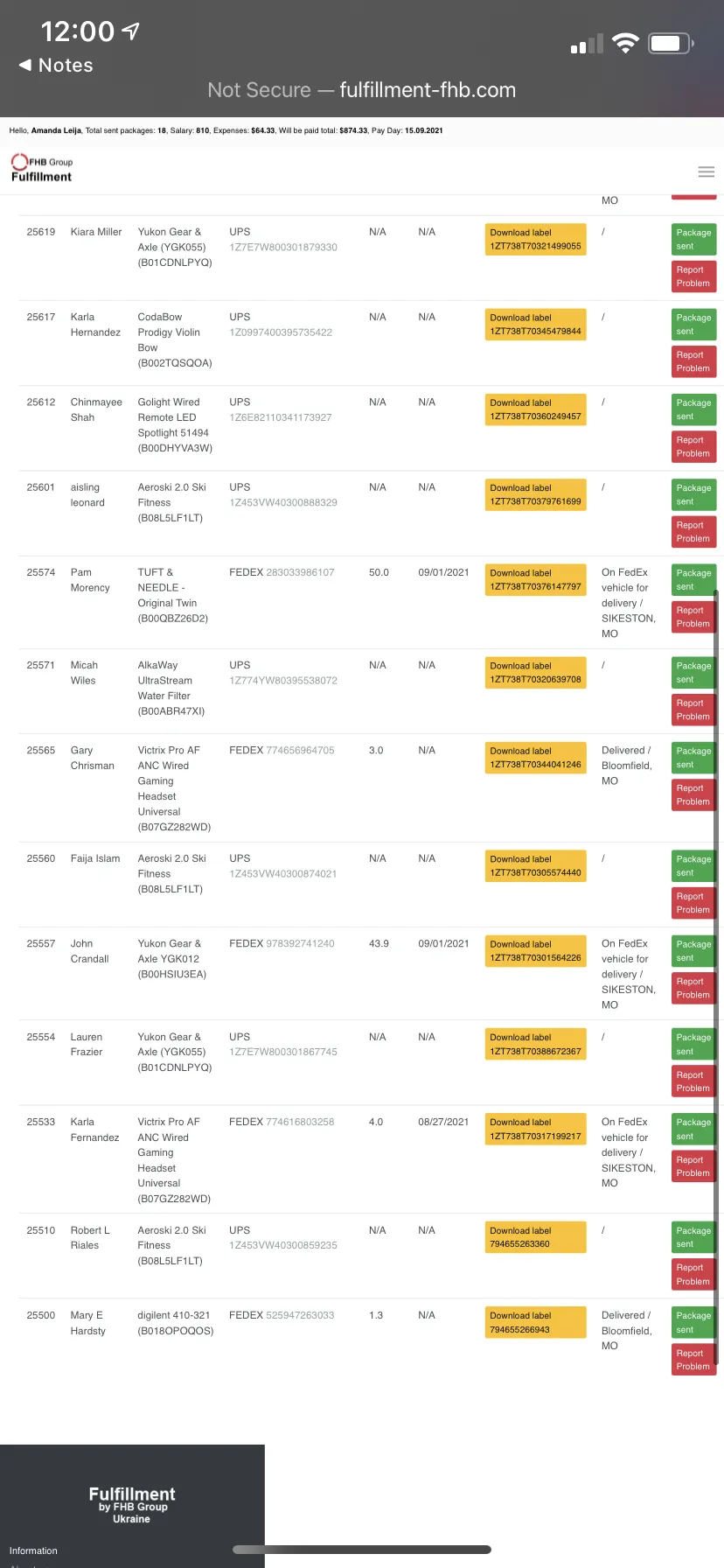
Task: Mark Karla Hernandez order as Package sent
Action: (693, 325)
